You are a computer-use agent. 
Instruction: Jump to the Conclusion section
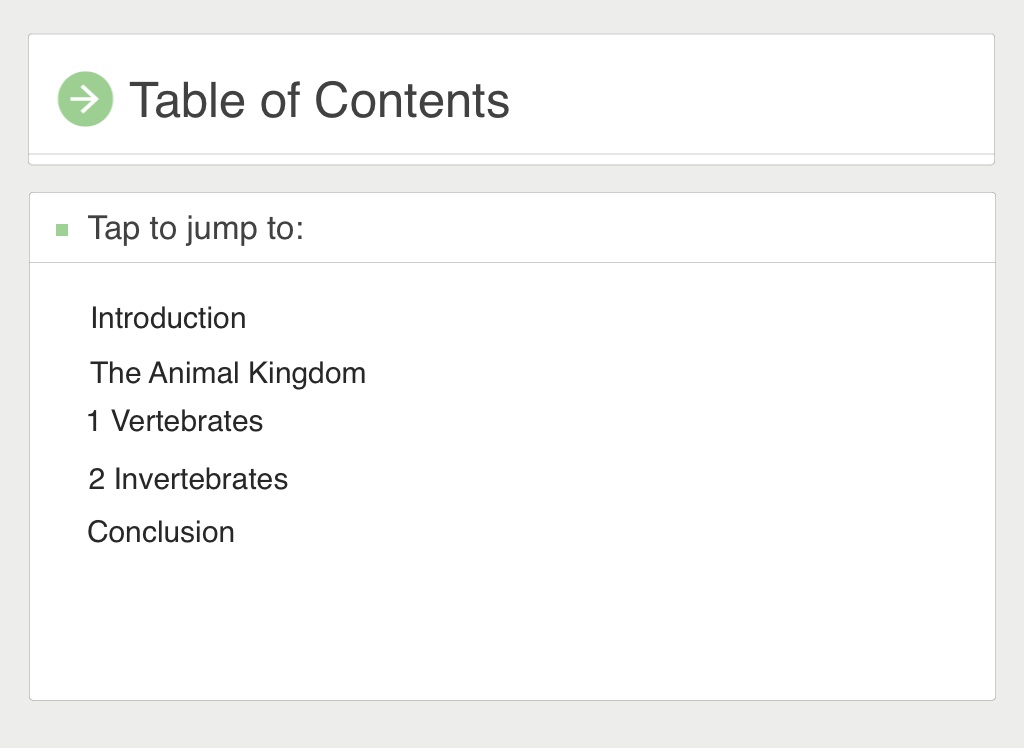point(161,532)
